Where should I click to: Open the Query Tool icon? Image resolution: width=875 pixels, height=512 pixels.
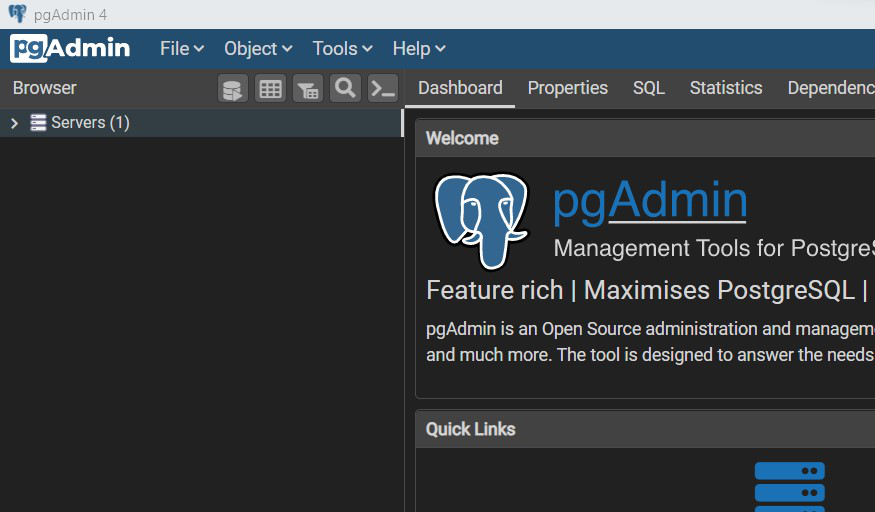point(232,89)
